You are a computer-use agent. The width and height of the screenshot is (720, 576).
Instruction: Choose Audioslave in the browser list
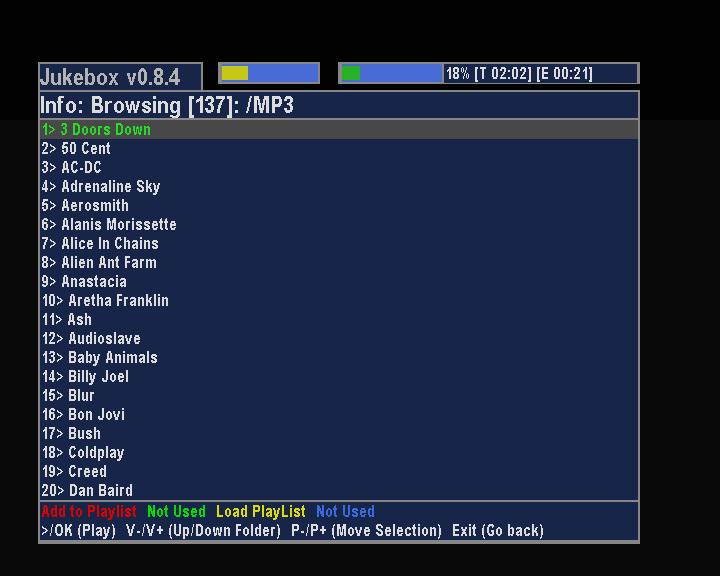coord(339,339)
